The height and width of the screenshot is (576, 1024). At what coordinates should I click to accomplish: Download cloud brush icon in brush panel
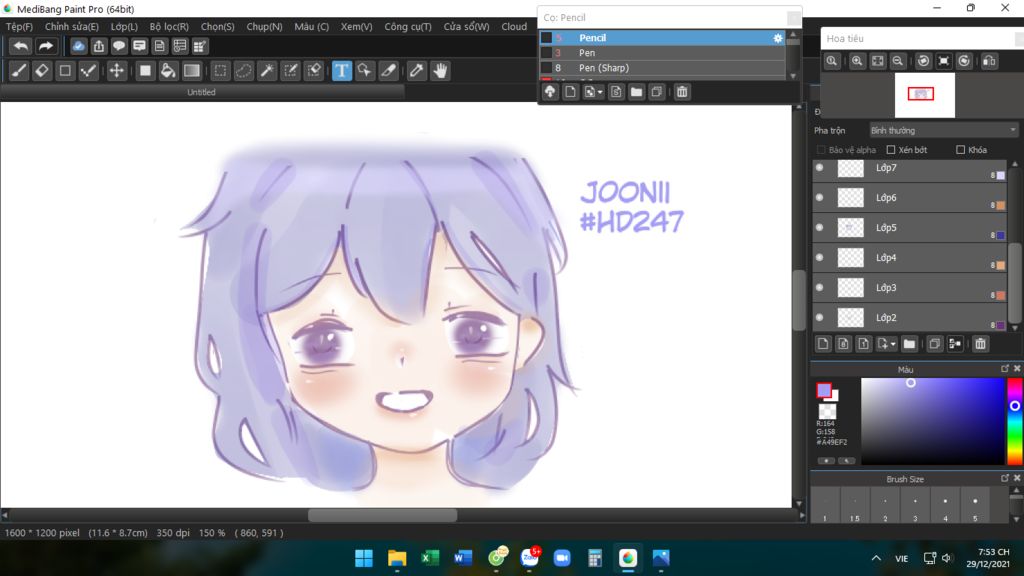tap(550, 92)
